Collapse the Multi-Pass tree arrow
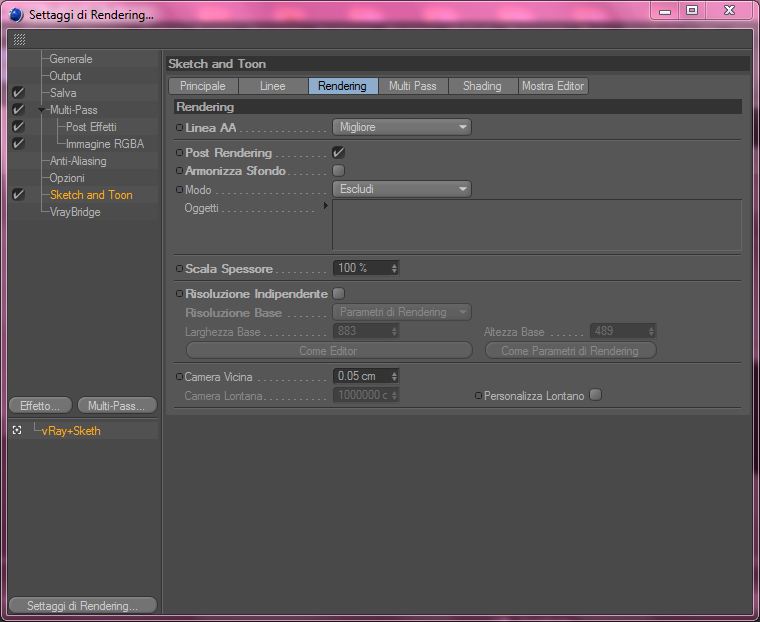Viewport: 760px width, 622px height. click(42, 110)
